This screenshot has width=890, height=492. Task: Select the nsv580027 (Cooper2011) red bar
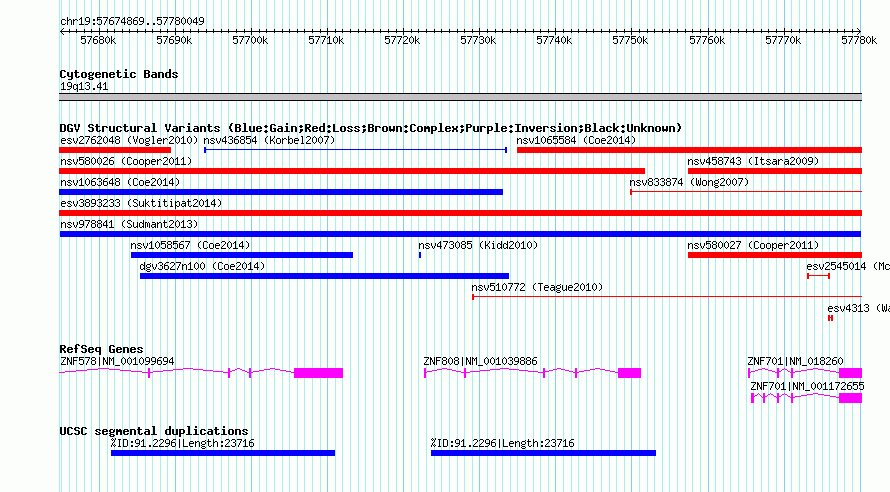(775, 255)
